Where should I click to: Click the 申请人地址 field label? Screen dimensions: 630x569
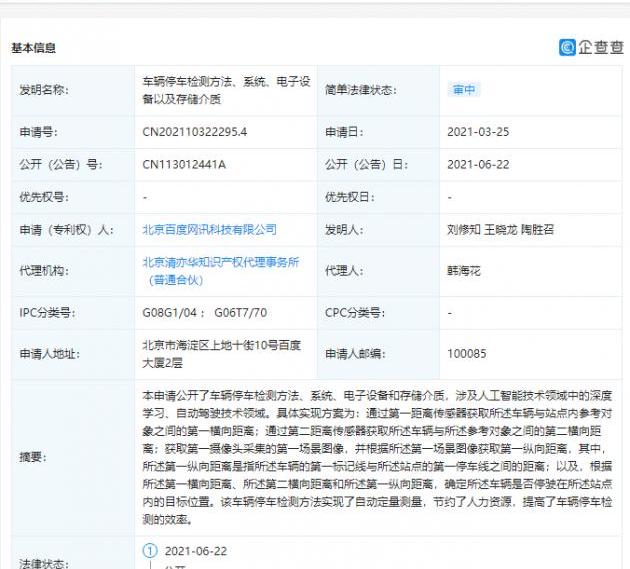click(49, 354)
